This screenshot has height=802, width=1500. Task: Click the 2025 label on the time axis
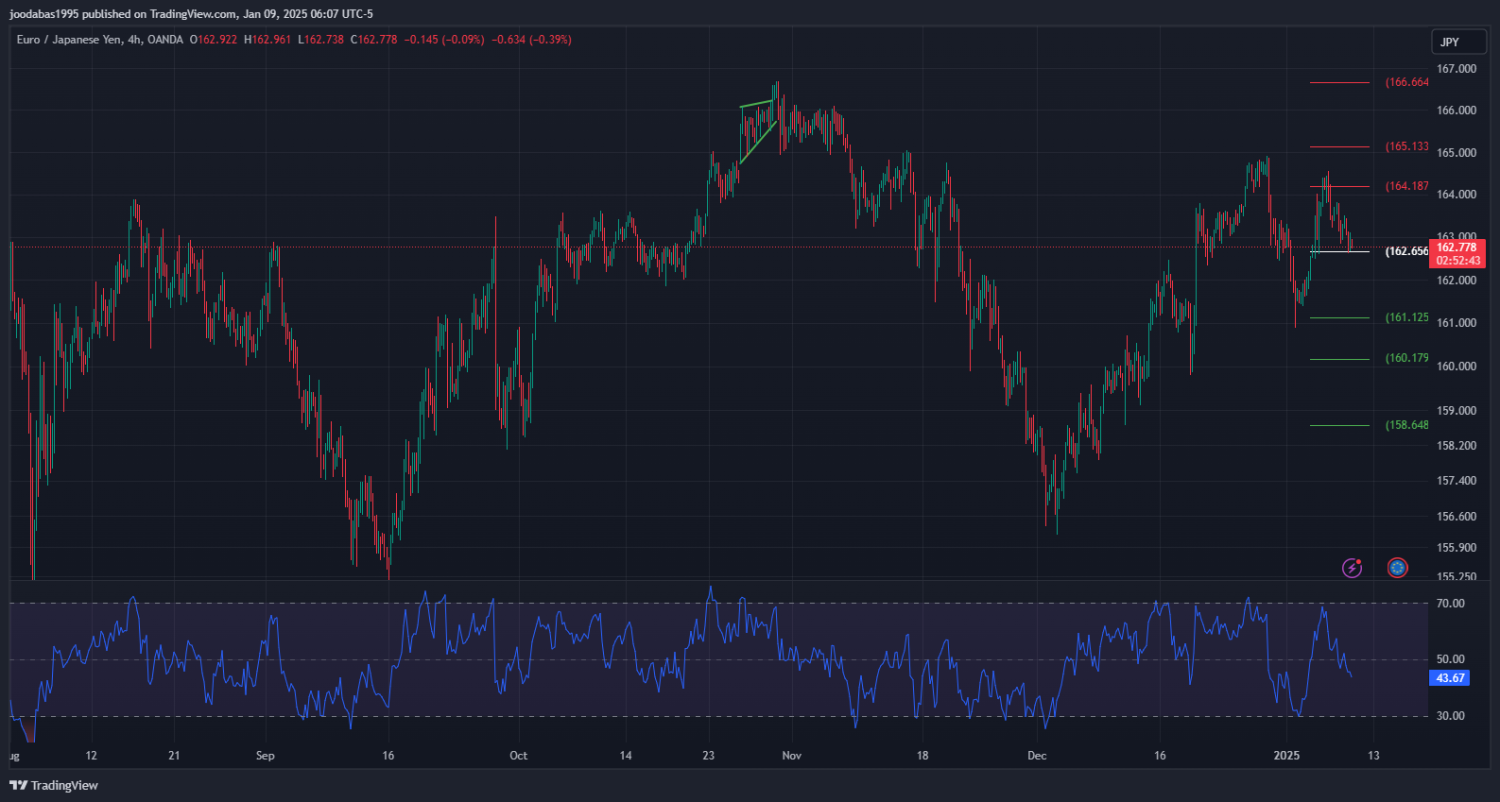point(1286,756)
